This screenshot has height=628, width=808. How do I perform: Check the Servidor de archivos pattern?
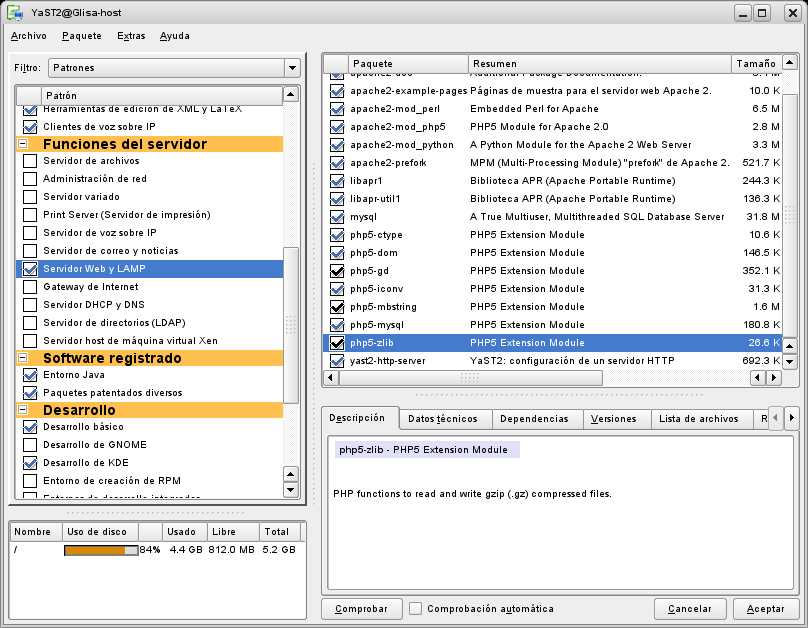(x=30, y=161)
